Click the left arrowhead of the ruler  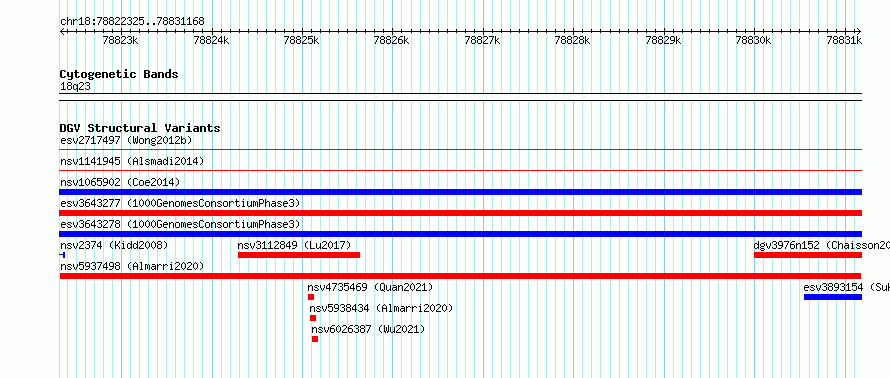62,31
